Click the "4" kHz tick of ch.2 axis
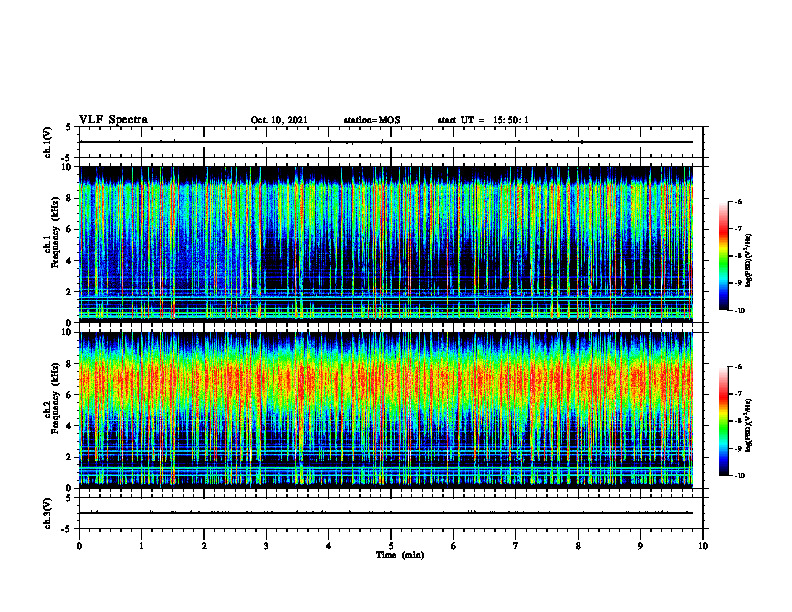The image size is (792, 612). click(x=70, y=426)
